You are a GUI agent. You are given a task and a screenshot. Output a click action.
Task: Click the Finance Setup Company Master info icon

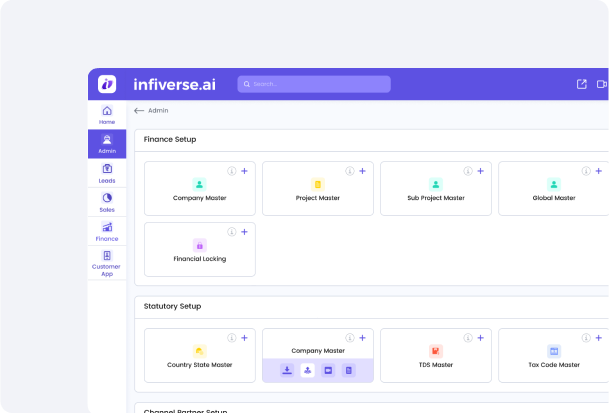231,171
